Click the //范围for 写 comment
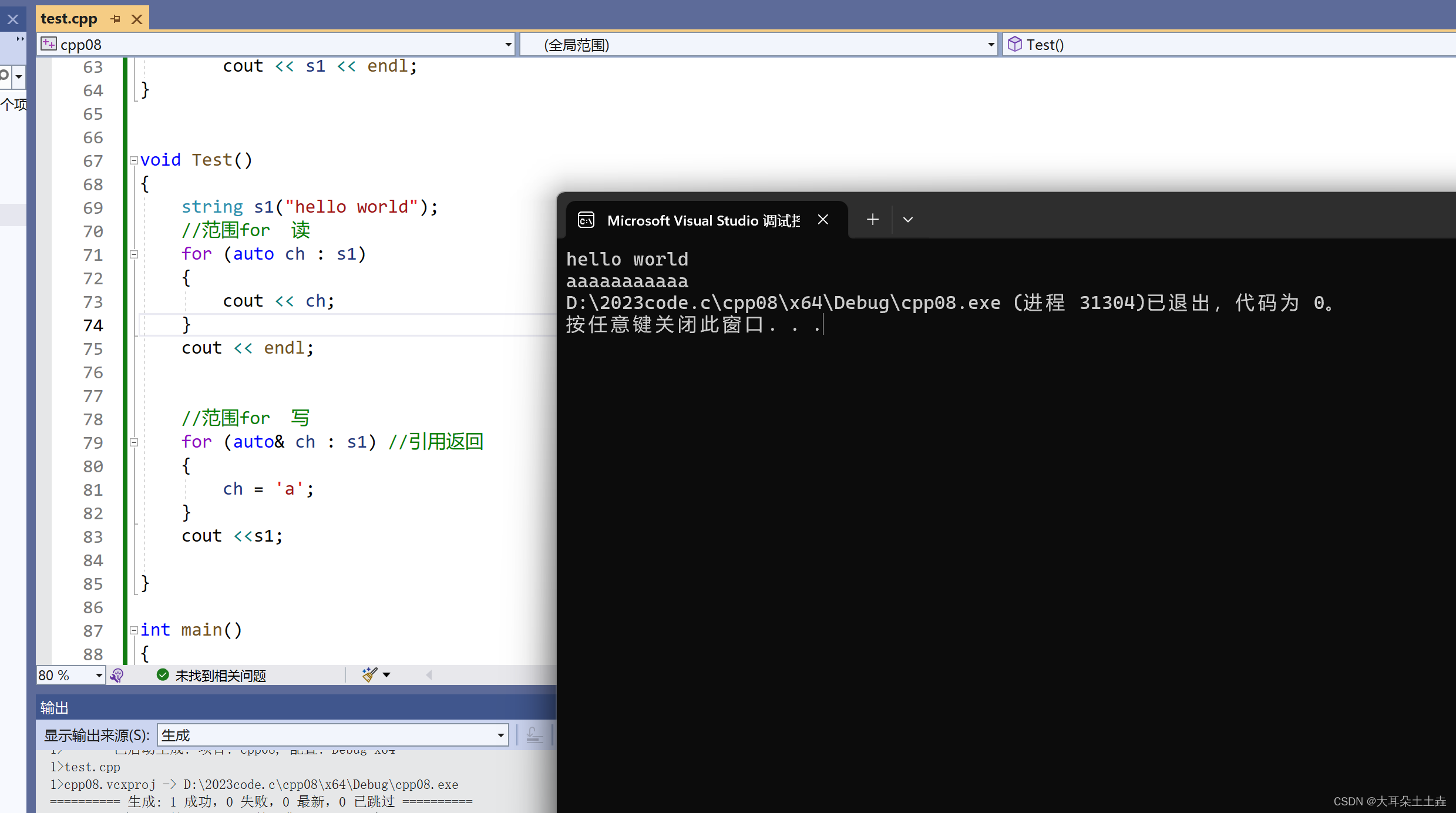1456x813 pixels. click(246, 418)
